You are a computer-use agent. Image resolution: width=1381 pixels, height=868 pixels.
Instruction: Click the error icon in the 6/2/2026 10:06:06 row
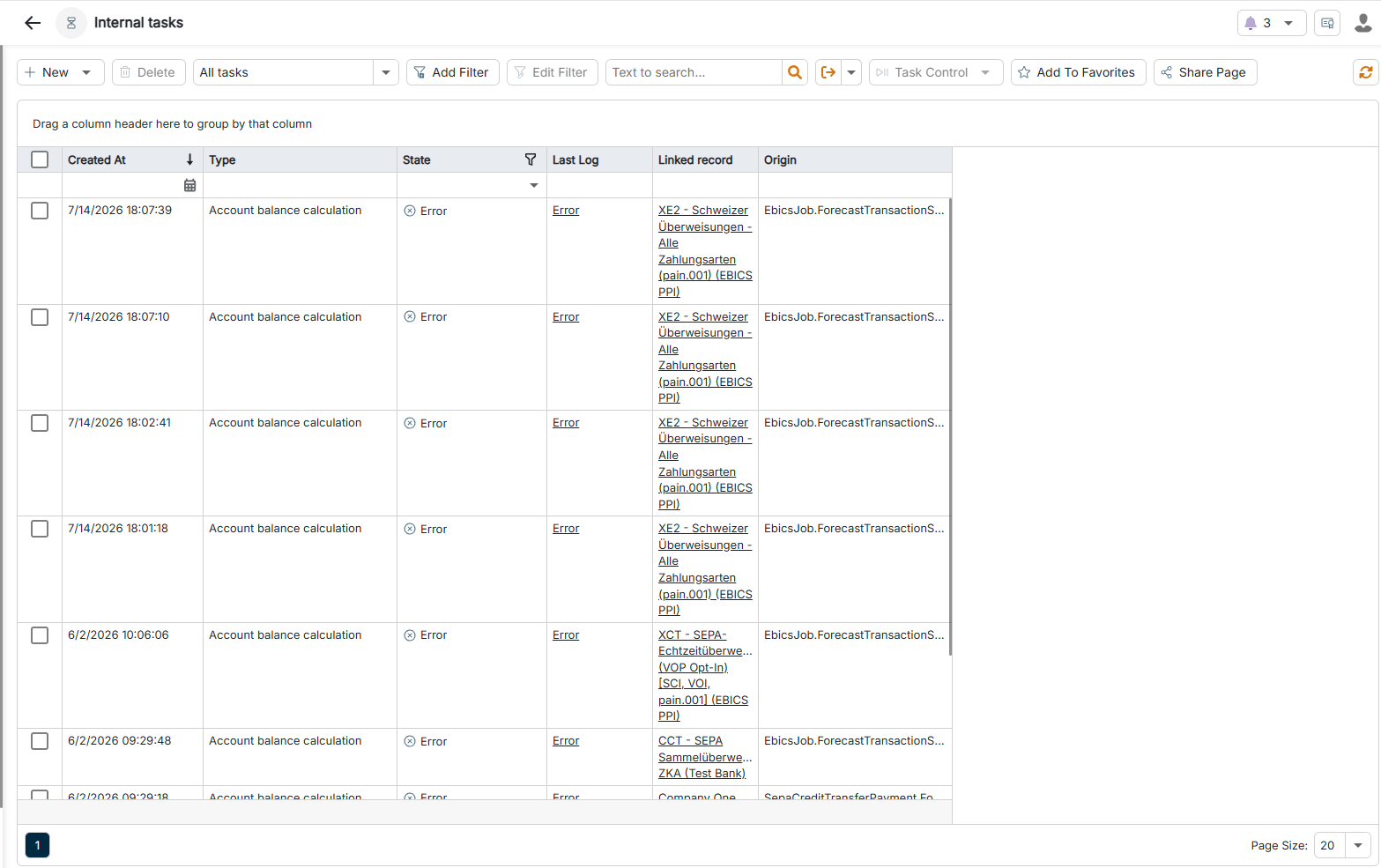coord(410,635)
